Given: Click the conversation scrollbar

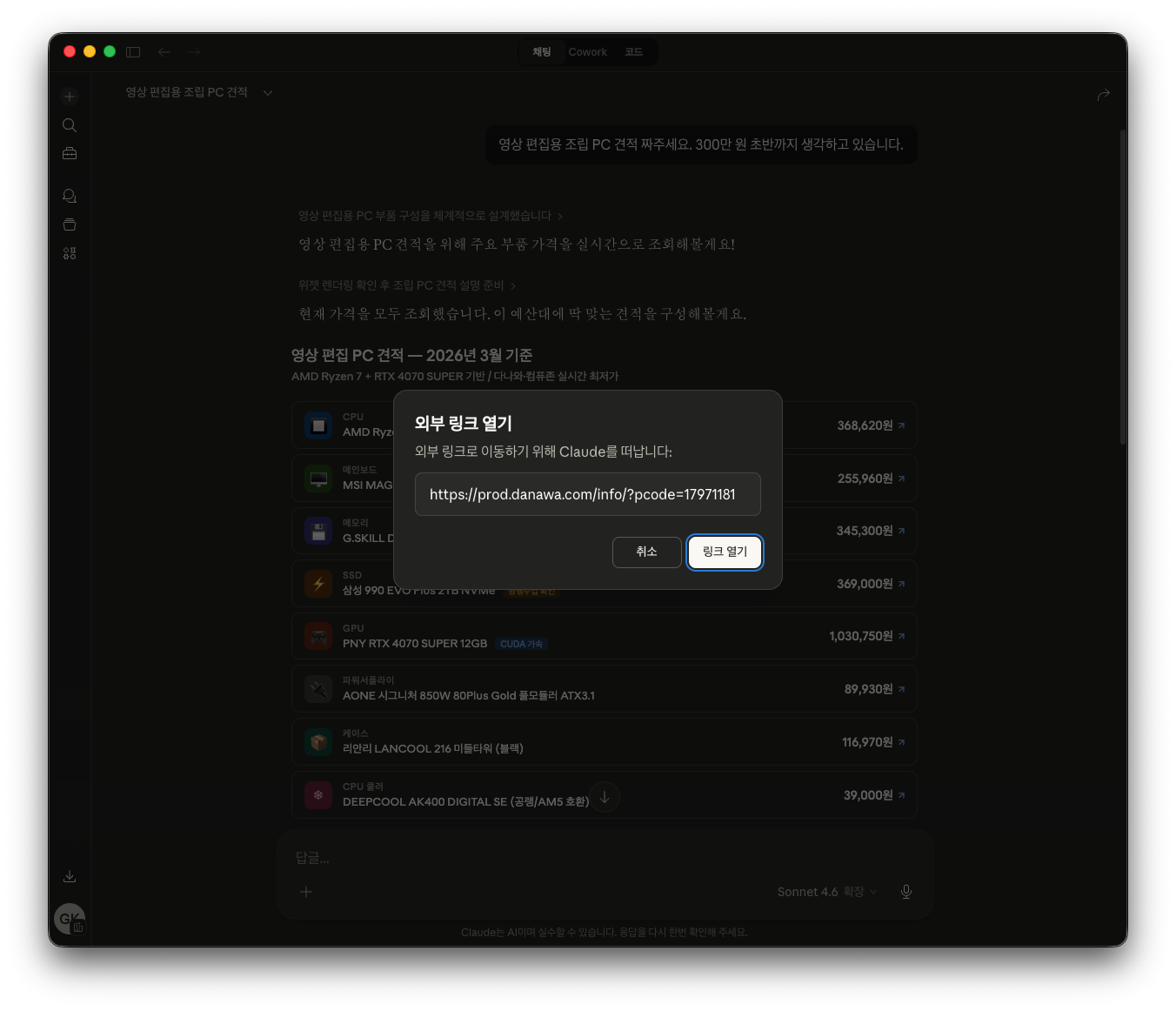Looking at the screenshot, I should [x=1123, y=287].
